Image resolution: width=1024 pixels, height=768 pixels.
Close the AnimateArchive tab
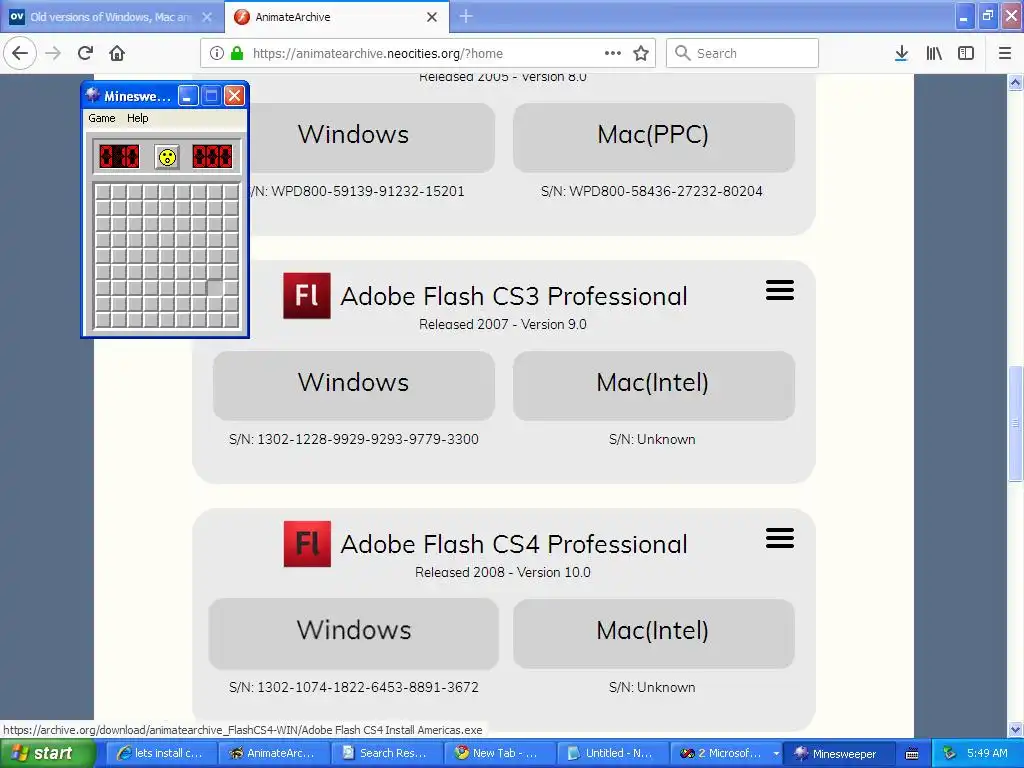click(432, 17)
